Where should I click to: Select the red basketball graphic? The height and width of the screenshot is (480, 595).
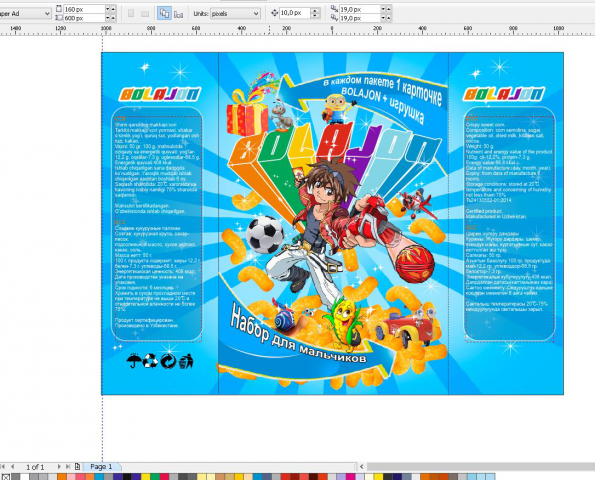(414, 264)
